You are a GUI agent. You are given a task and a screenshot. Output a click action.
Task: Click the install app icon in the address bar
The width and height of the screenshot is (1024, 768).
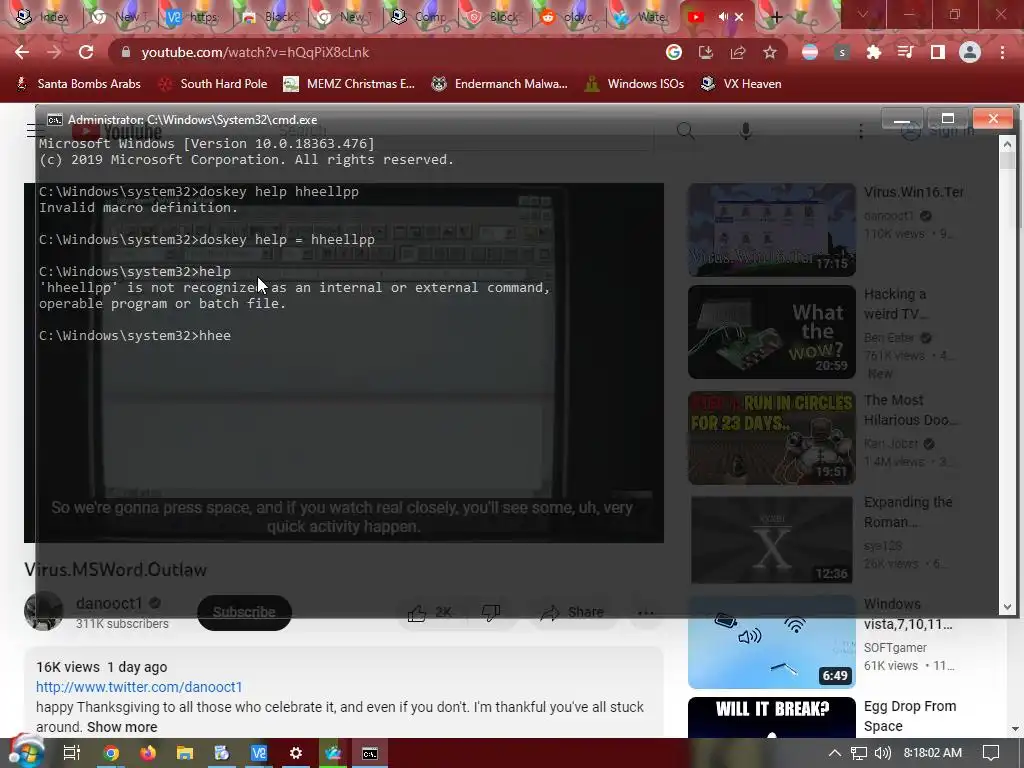tap(706, 52)
